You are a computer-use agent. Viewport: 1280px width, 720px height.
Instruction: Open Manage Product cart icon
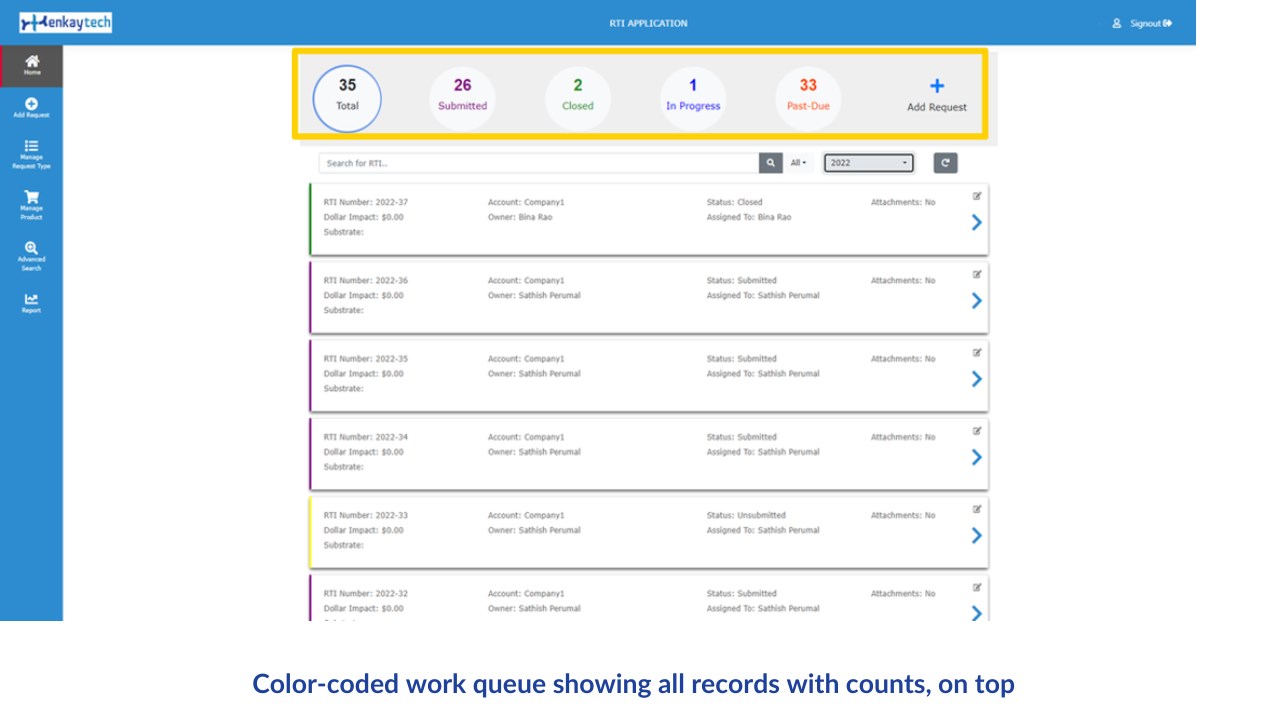pos(32,205)
